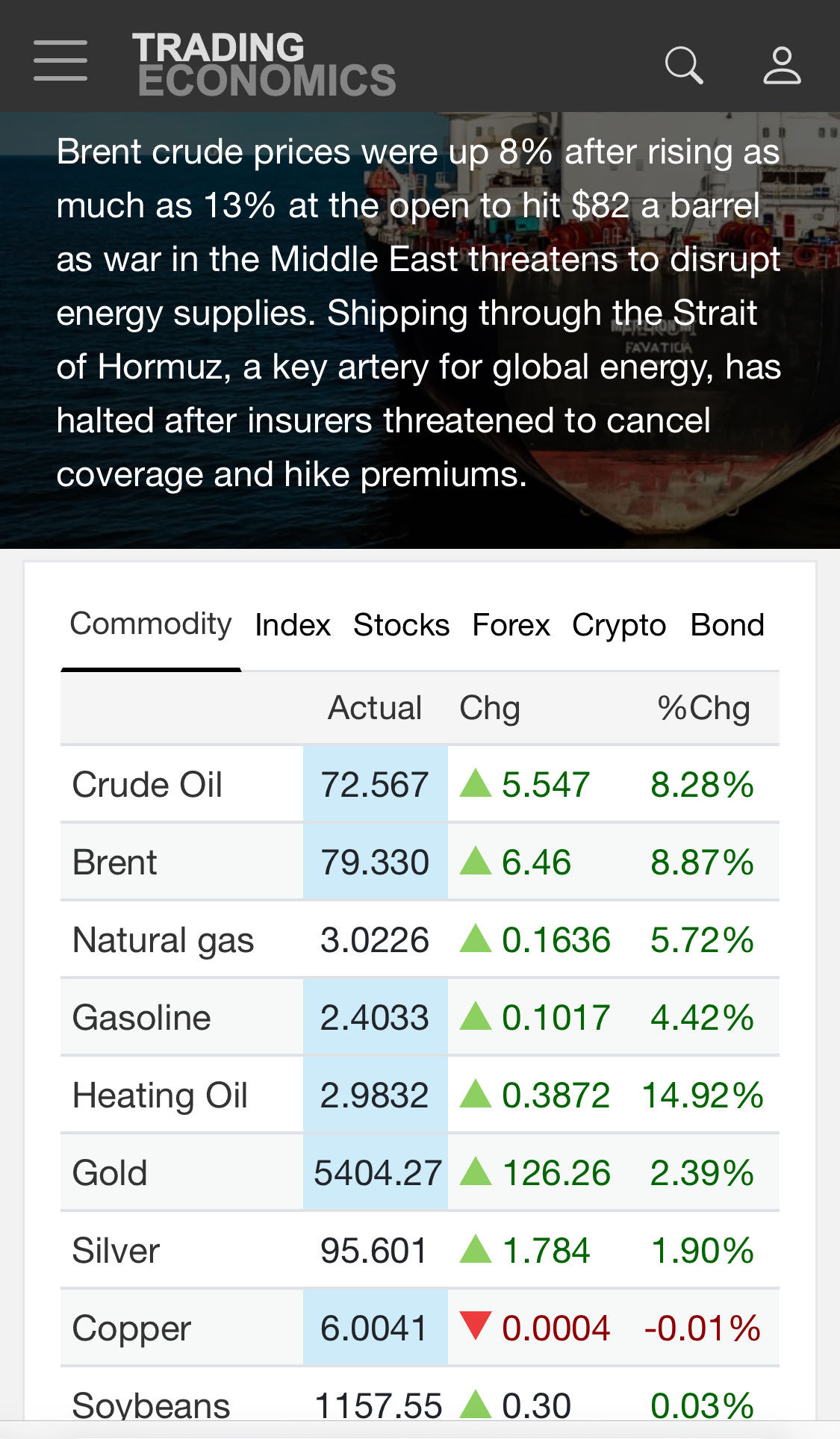The height and width of the screenshot is (1439, 840).
Task: Click the Trading Economics logo
Action: tap(264, 64)
